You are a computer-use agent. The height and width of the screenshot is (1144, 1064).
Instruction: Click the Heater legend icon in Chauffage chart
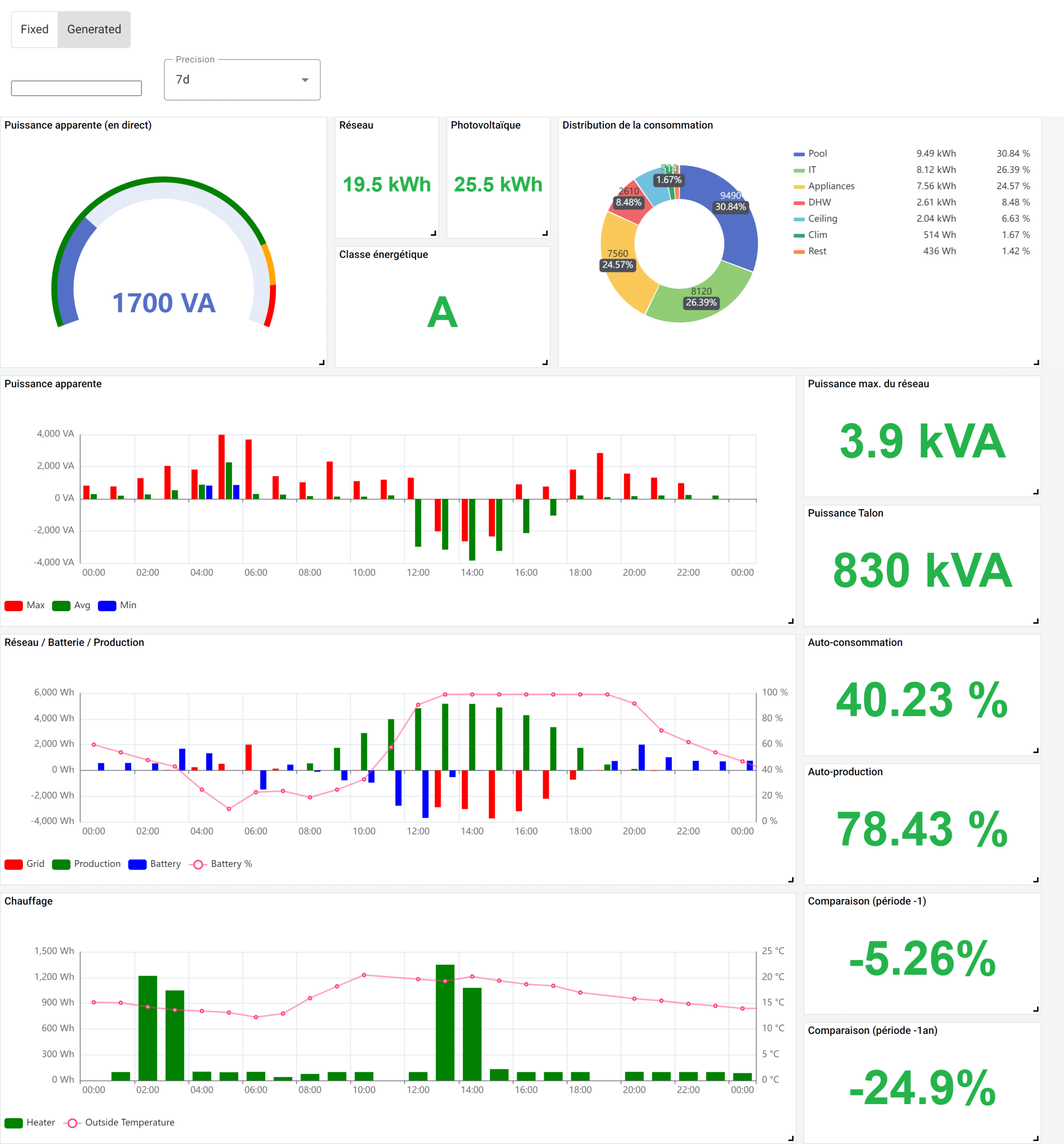tap(12, 1122)
